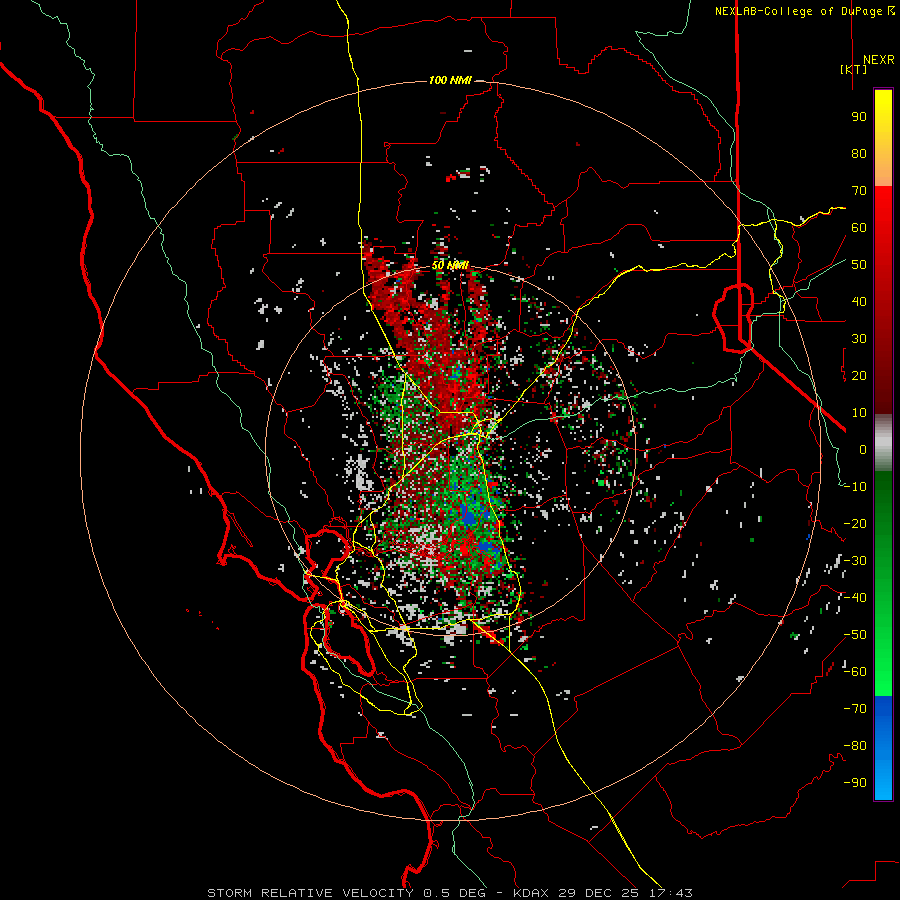This screenshot has height=900, width=900.
Task: Click the 100 NMI range ring label
Action: [x=450, y=80]
